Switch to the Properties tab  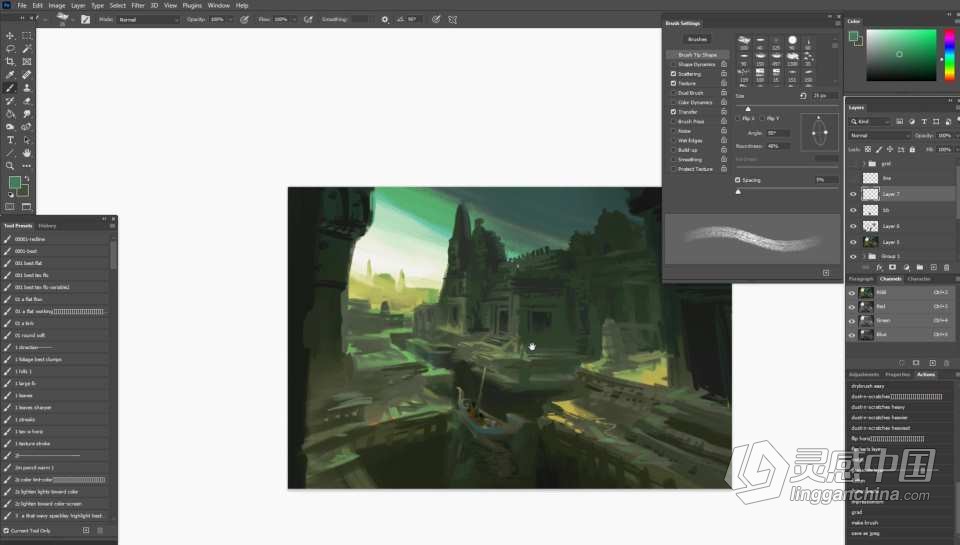pyautogui.click(x=898, y=374)
